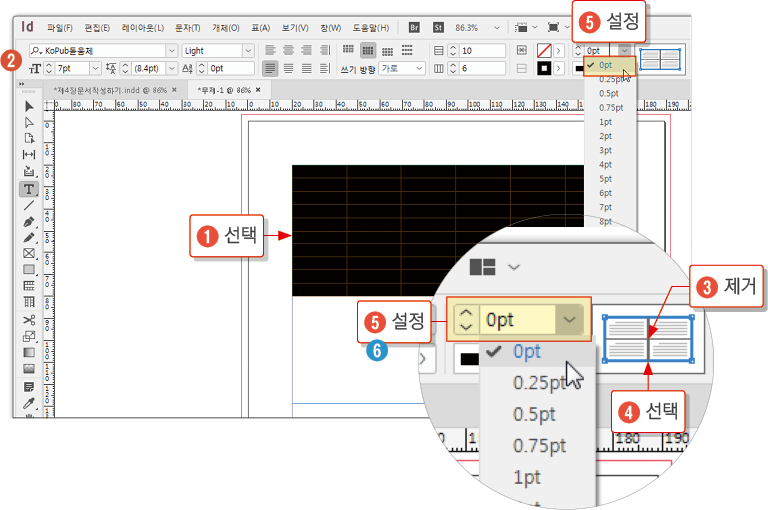The height and width of the screenshot is (510, 768).
Task: Select the Type tool
Action: click(x=29, y=189)
